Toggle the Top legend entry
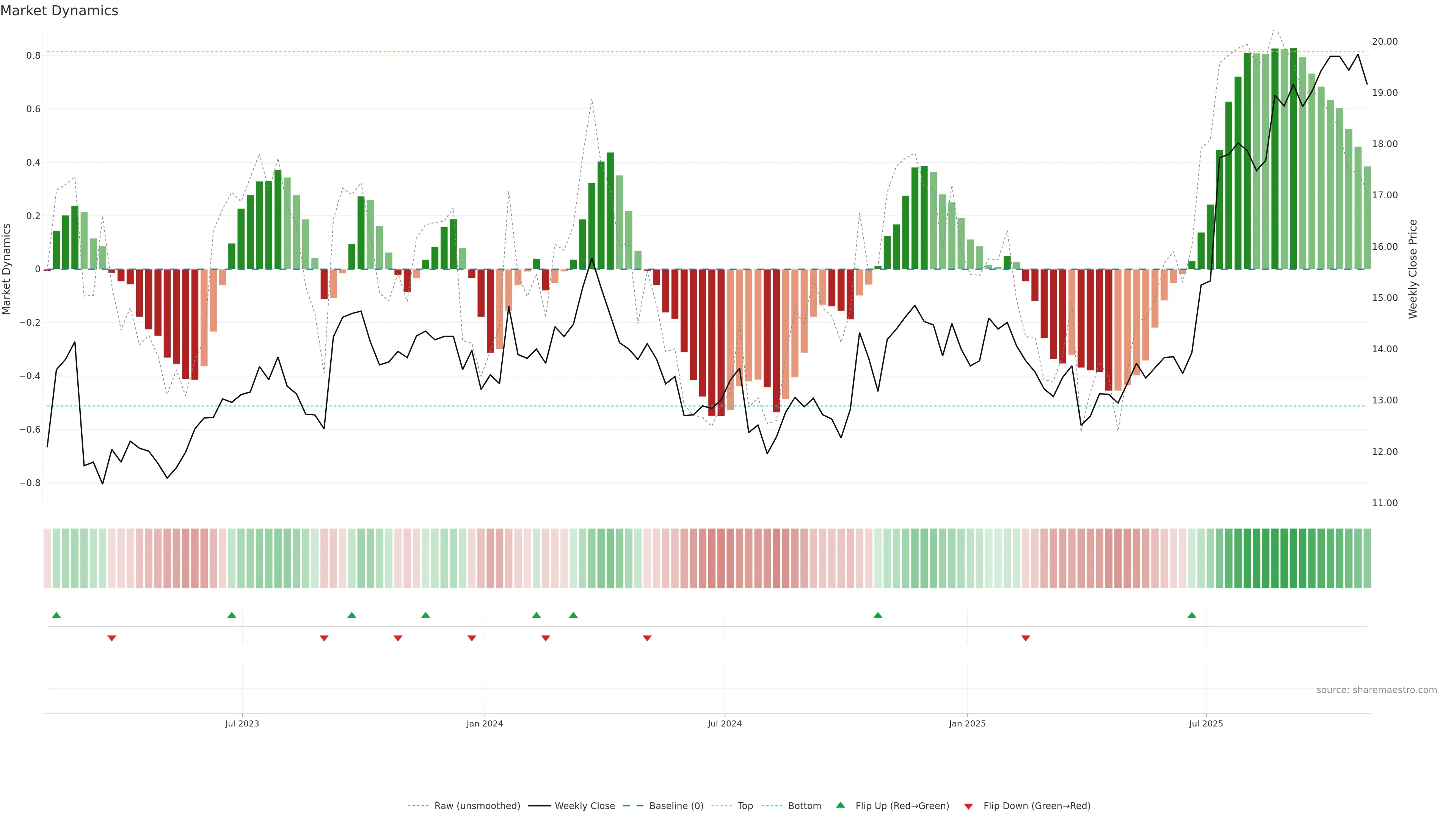This screenshot has width=1456, height=819. 745,806
